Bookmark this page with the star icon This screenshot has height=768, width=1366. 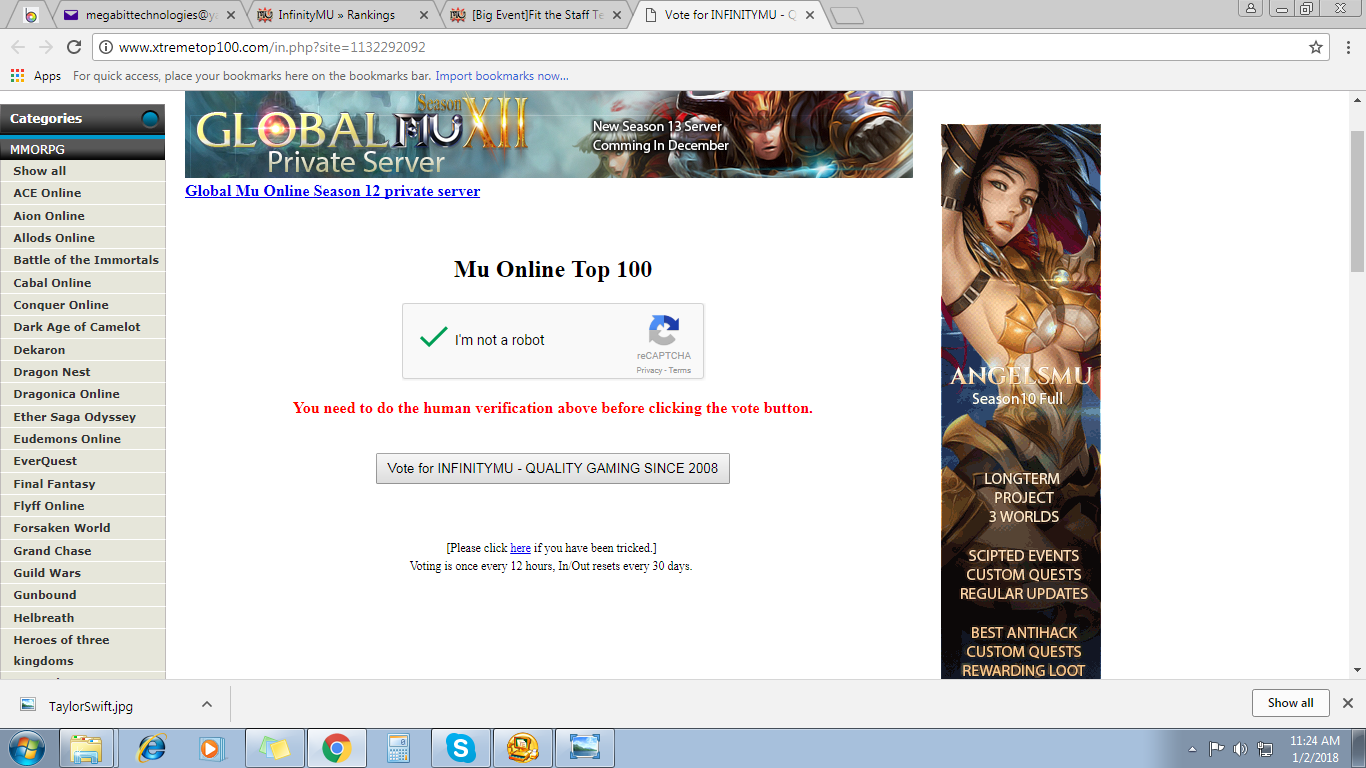coord(1316,47)
